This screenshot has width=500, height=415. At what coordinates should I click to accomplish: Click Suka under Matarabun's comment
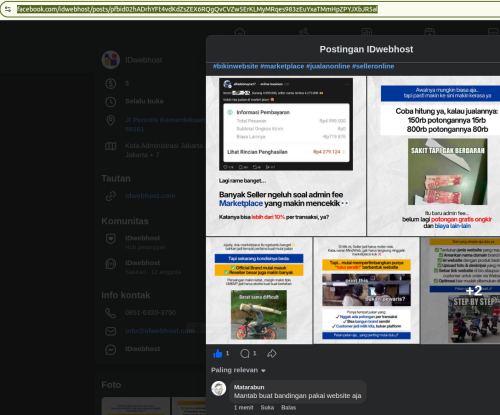pos(267,407)
